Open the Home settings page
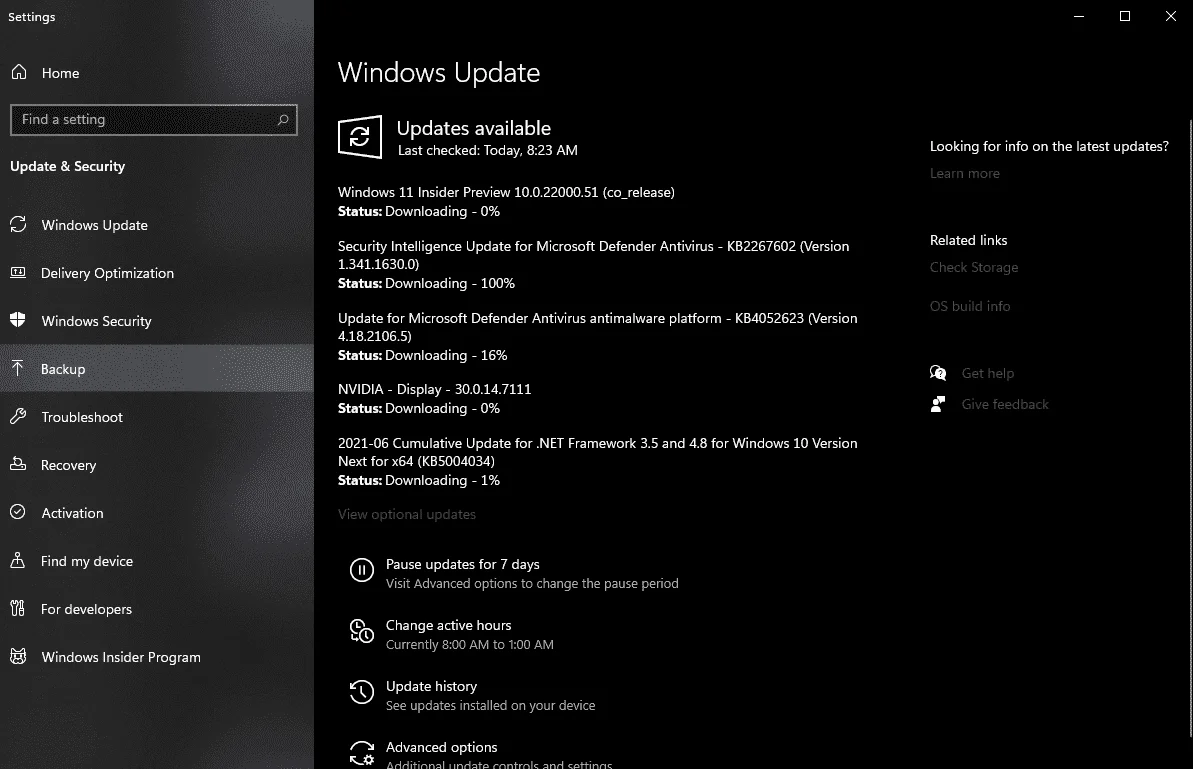Image resolution: width=1193 pixels, height=769 pixels. tap(157, 72)
